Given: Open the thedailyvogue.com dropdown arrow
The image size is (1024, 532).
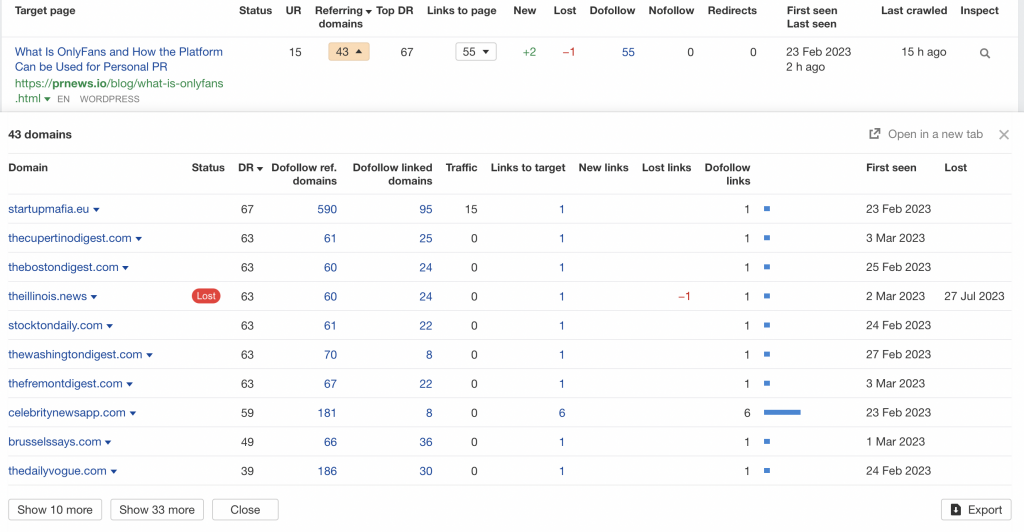Looking at the screenshot, I should point(114,471).
